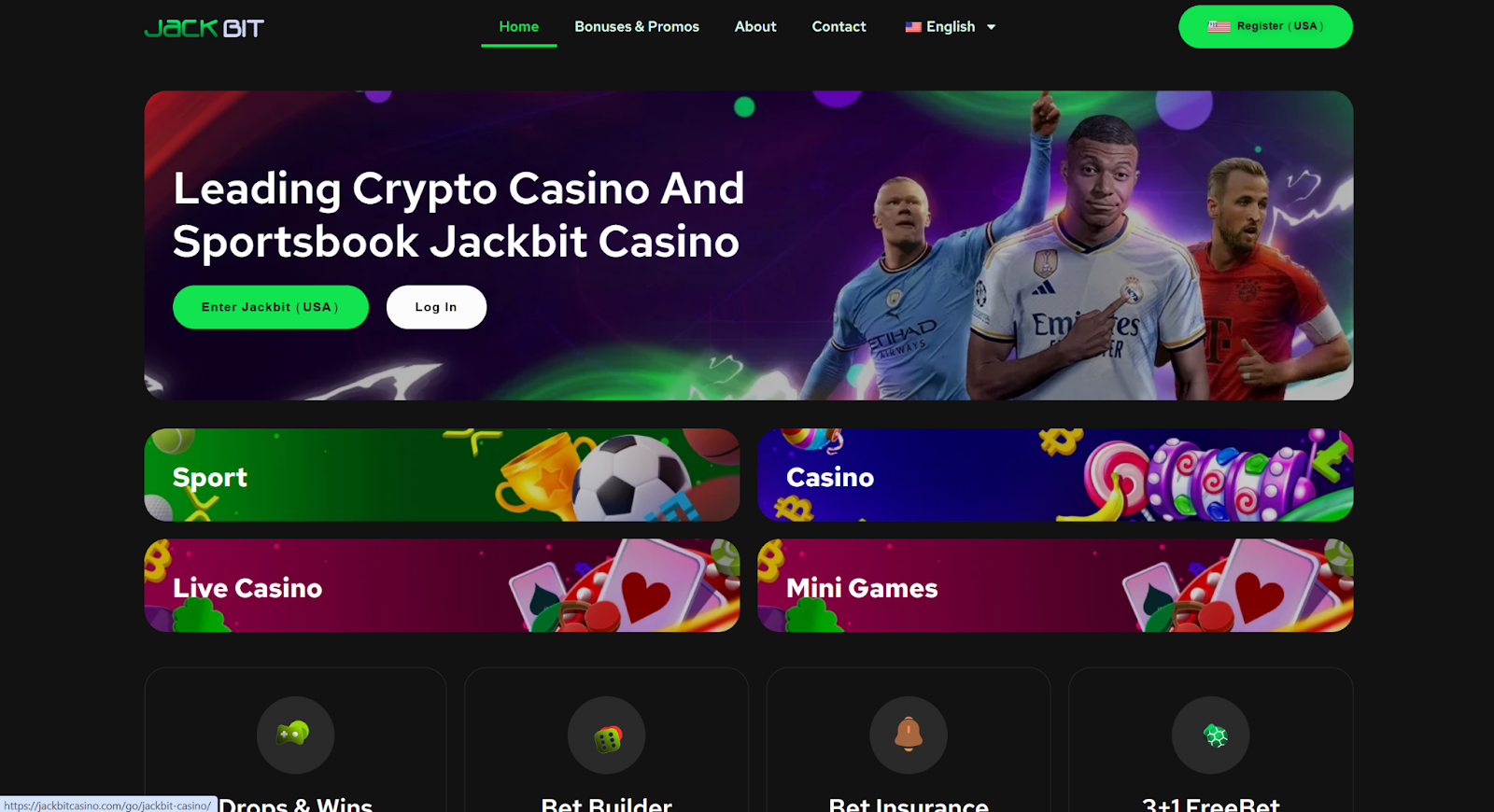The width and height of the screenshot is (1494, 812).
Task: Open the Casino category banner
Action: (x=1055, y=475)
